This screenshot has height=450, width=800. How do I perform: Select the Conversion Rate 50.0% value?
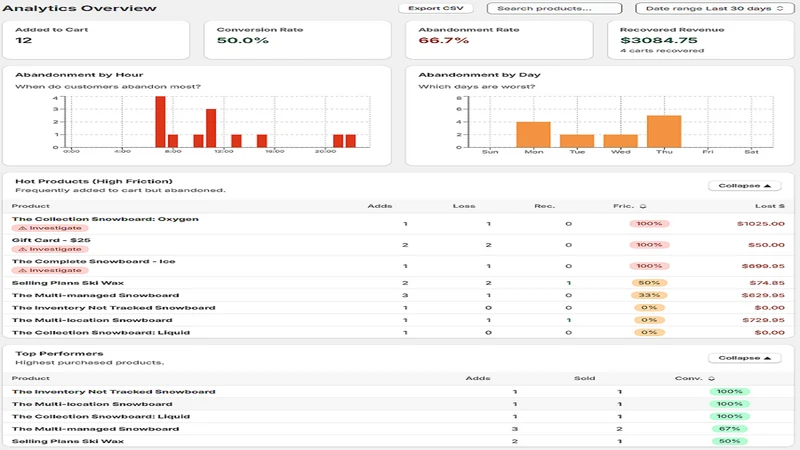242,40
